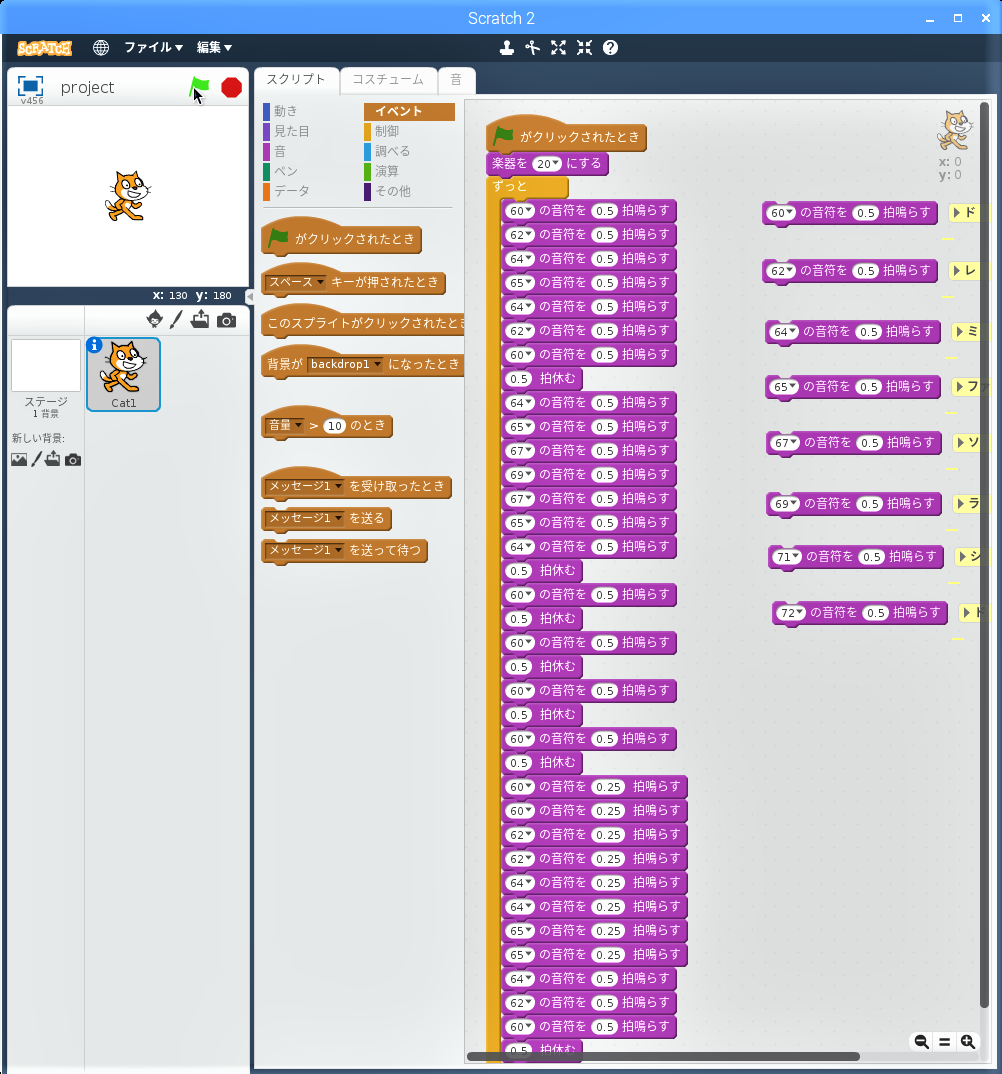This screenshot has width=1002, height=1074.
Task: Switch stage to full screen presentation mode
Action: [x=30, y=86]
